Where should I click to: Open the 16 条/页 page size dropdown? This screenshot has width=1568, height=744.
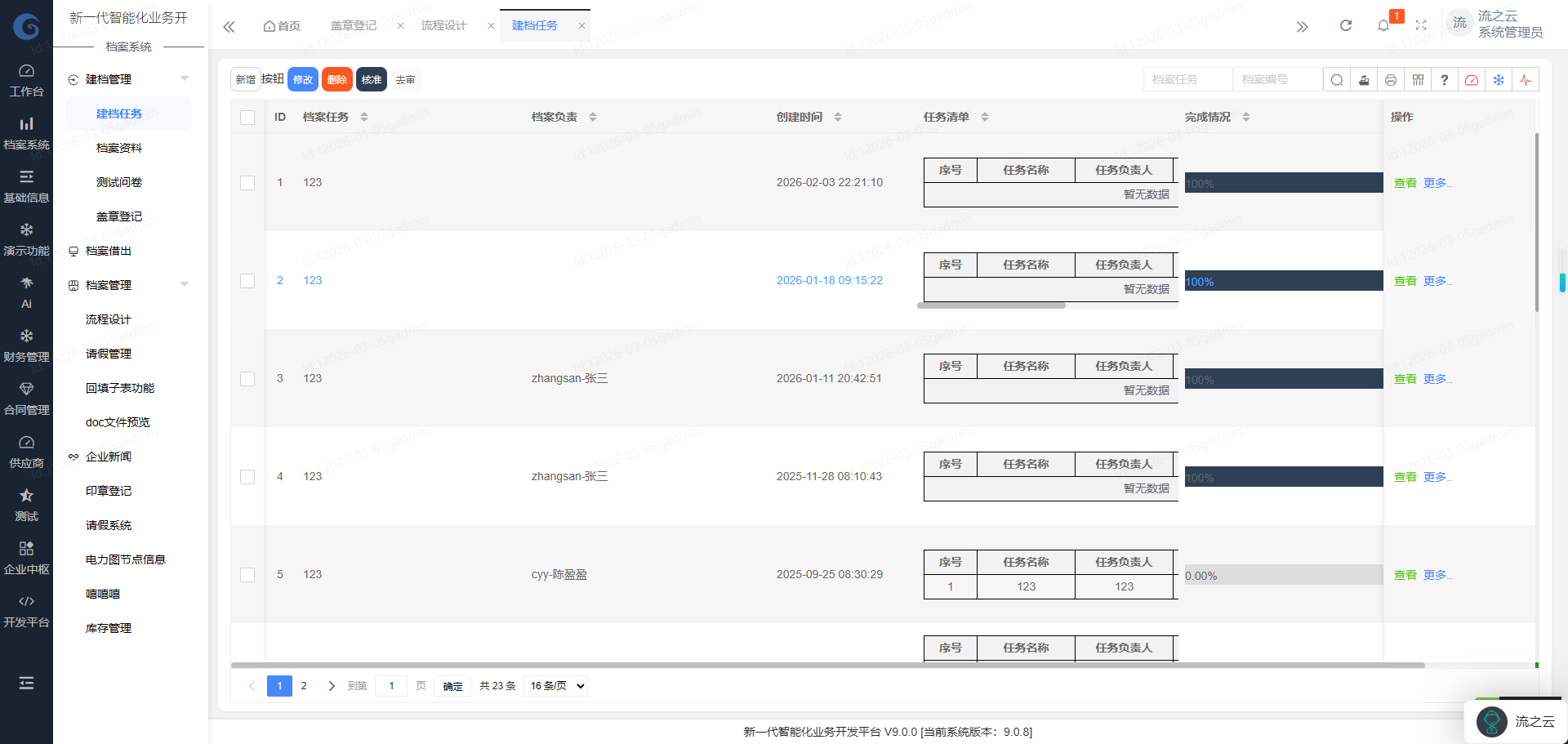tap(558, 686)
